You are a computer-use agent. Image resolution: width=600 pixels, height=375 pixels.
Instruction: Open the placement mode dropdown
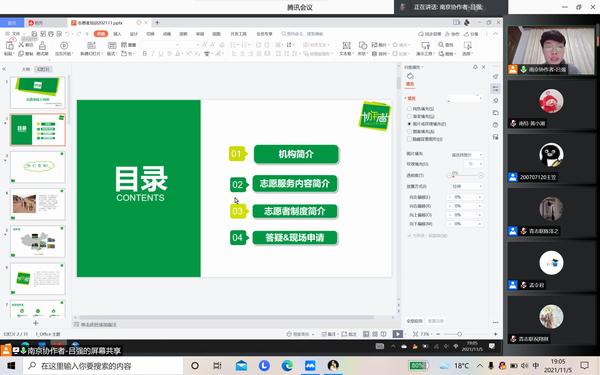point(467,186)
